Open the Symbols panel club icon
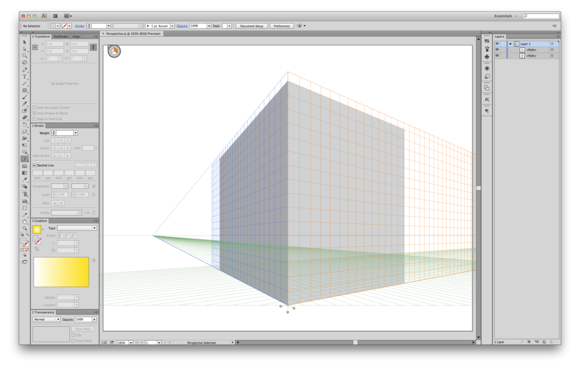Image resolution: width=580 pixels, height=370 pixels. 487,57
